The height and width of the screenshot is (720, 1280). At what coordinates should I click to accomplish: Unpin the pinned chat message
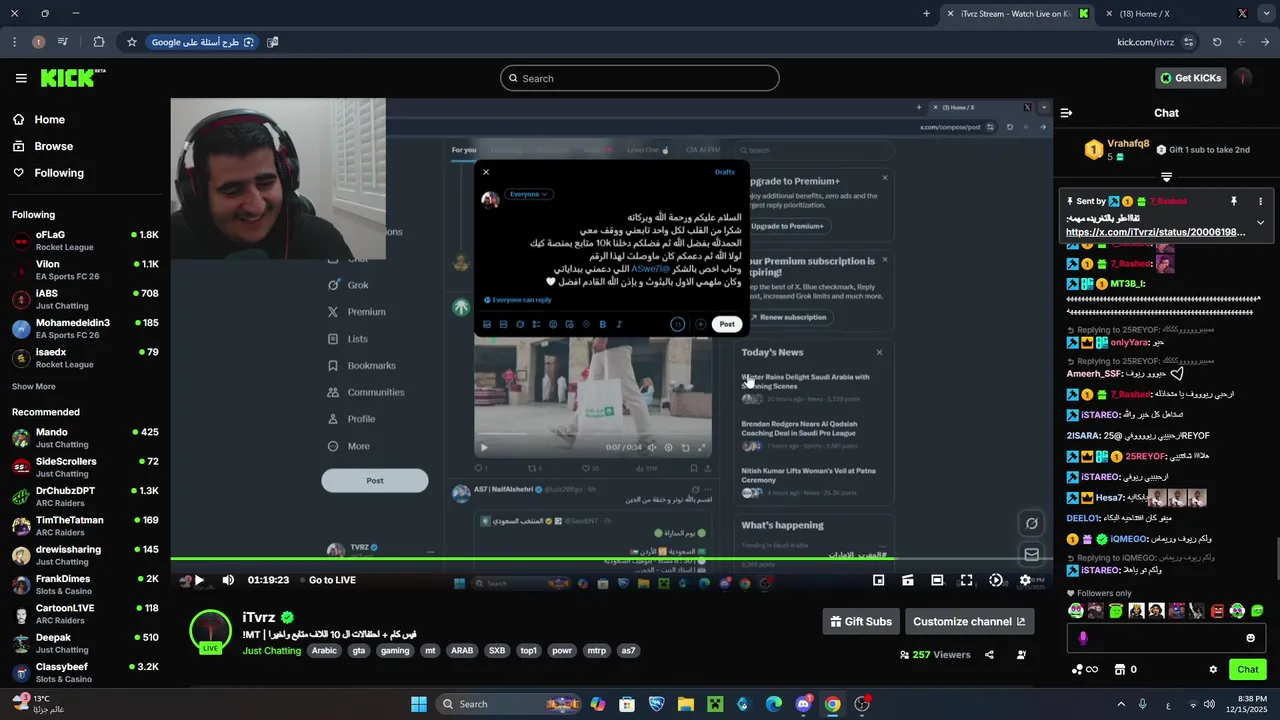coord(1234,201)
